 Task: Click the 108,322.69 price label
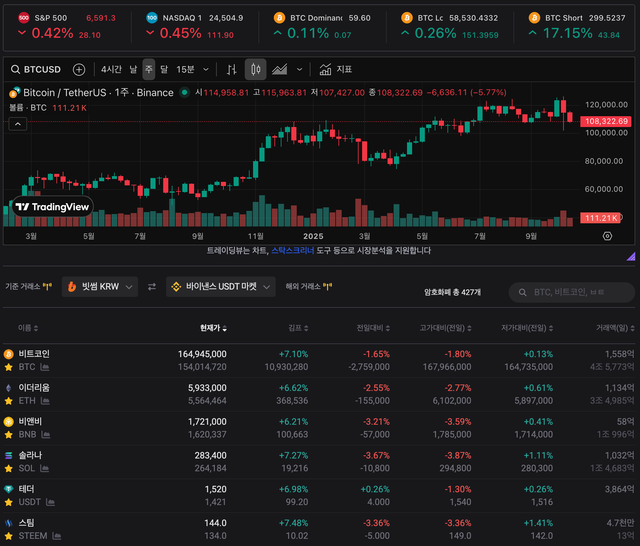pos(606,121)
